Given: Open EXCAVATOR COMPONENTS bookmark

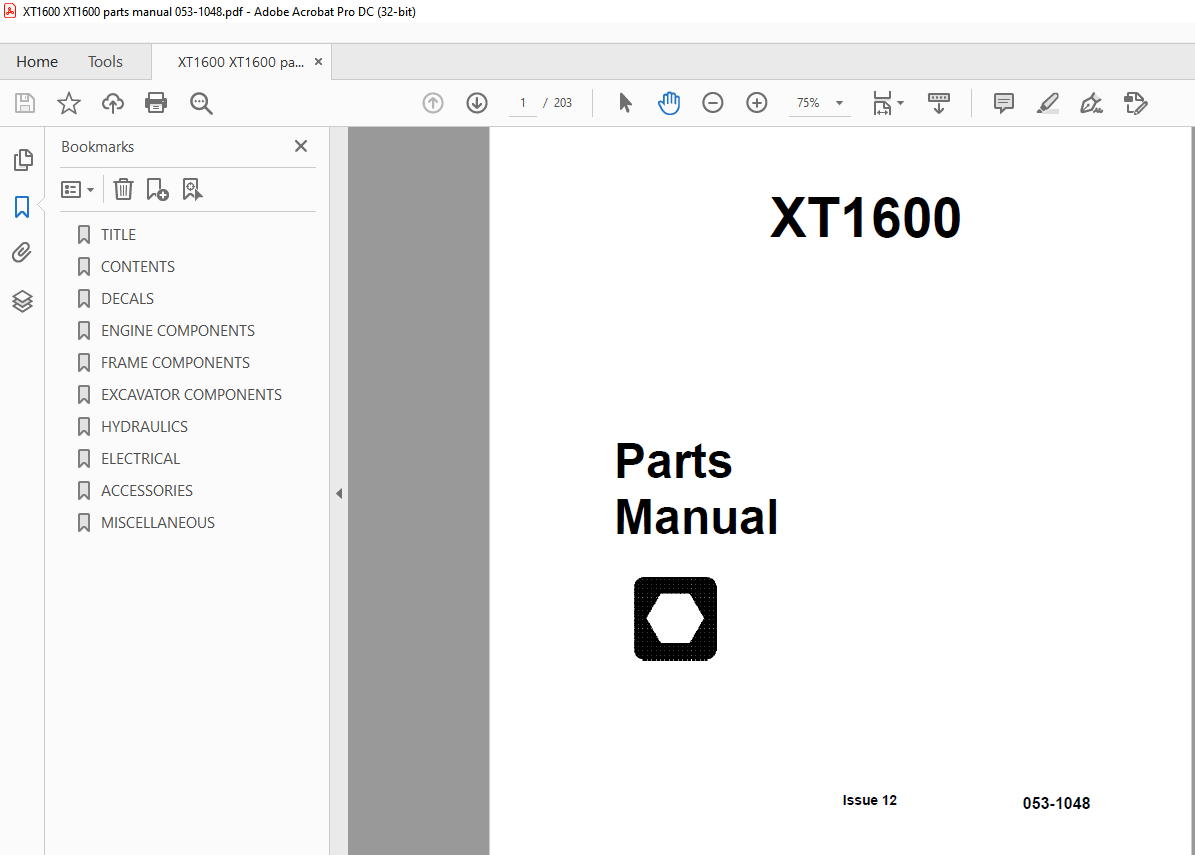Looking at the screenshot, I should tap(191, 395).
